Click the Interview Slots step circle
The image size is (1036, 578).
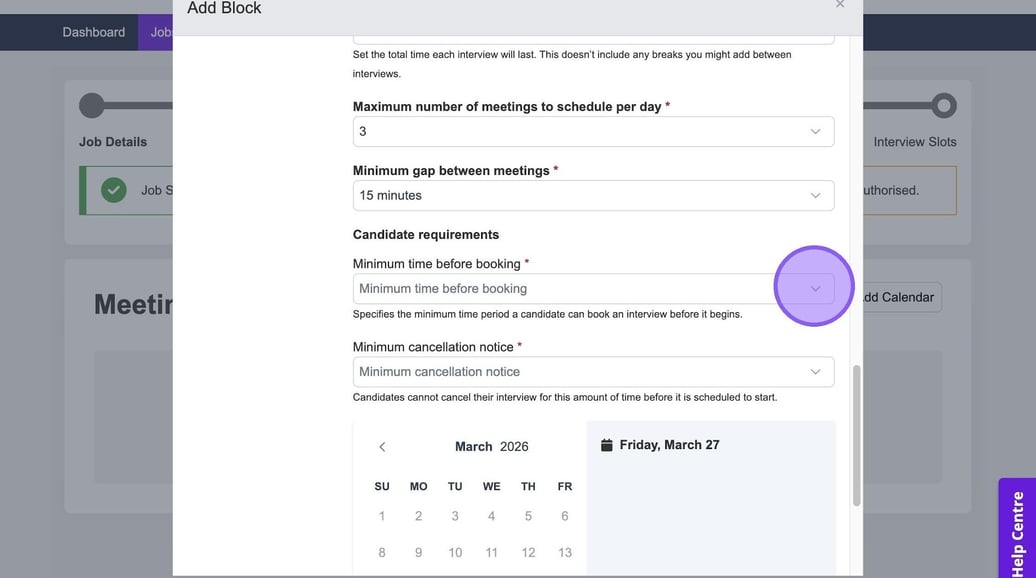pos(943,106)
